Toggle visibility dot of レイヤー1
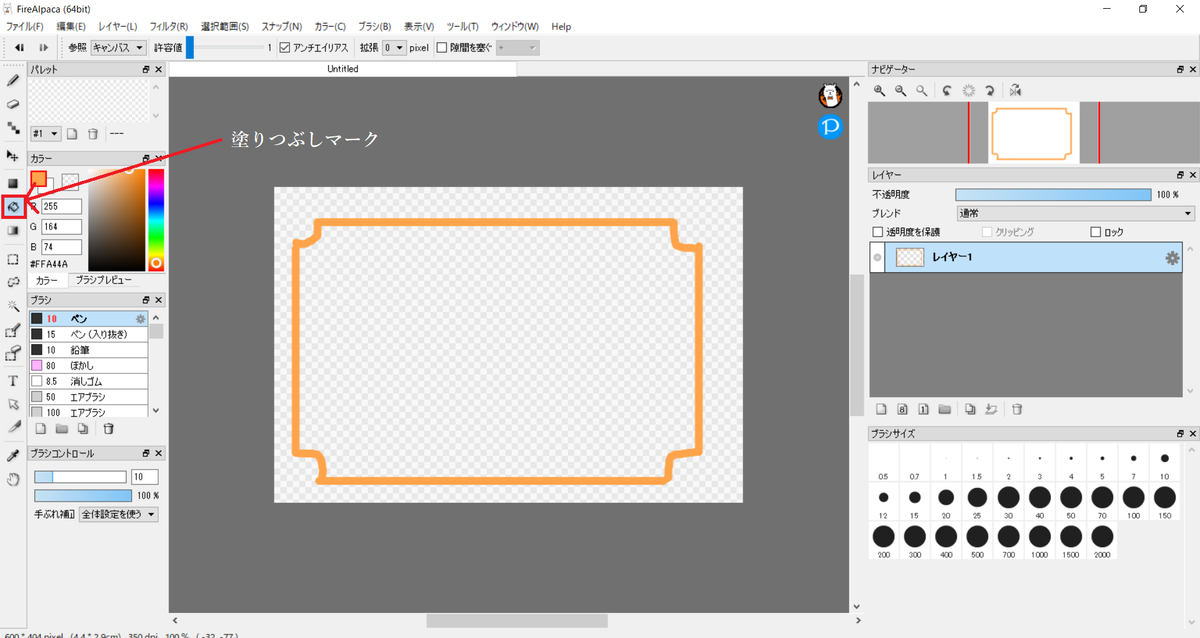The image size is (1200, 638). coord(878,258)
